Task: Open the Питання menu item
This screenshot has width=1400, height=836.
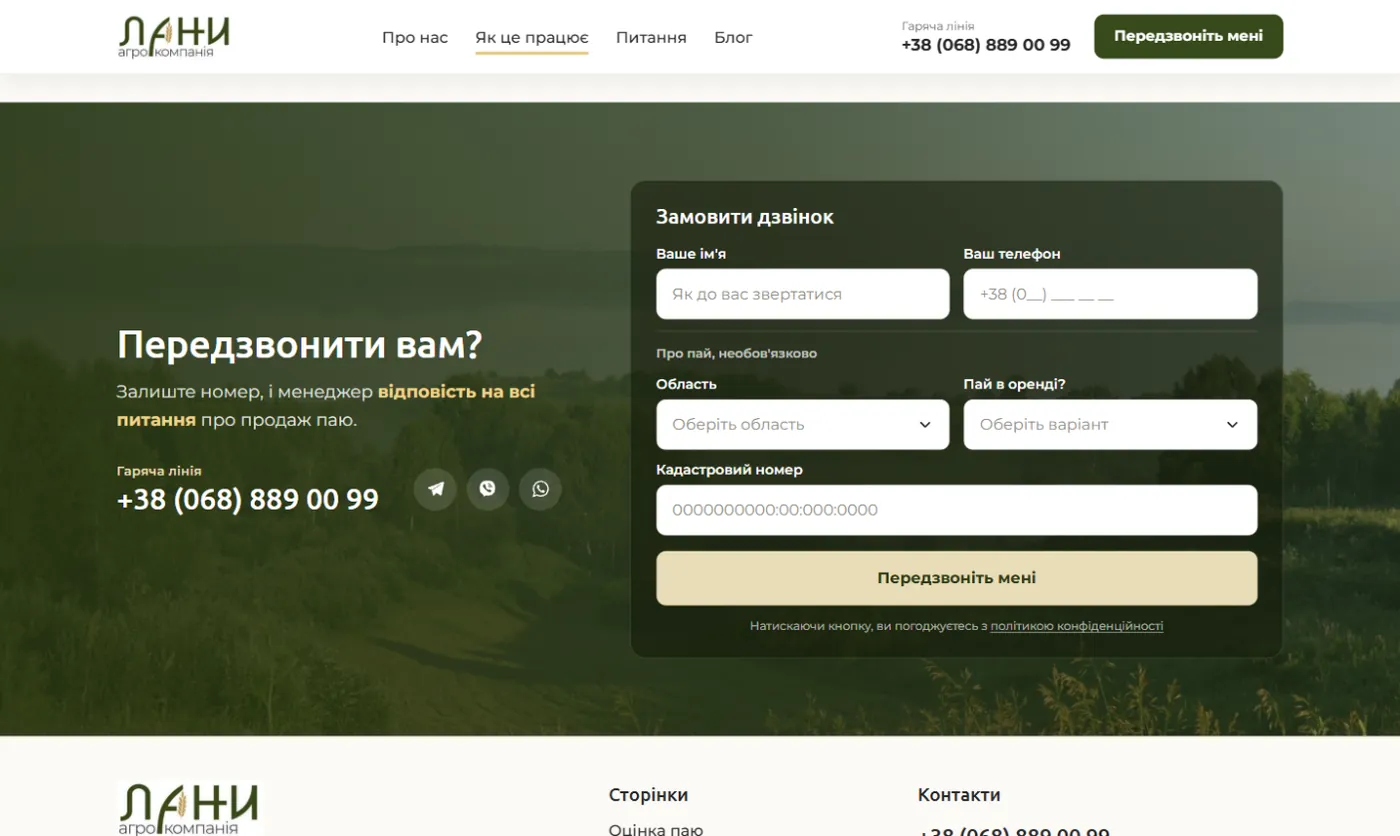Action: point(651,38)
